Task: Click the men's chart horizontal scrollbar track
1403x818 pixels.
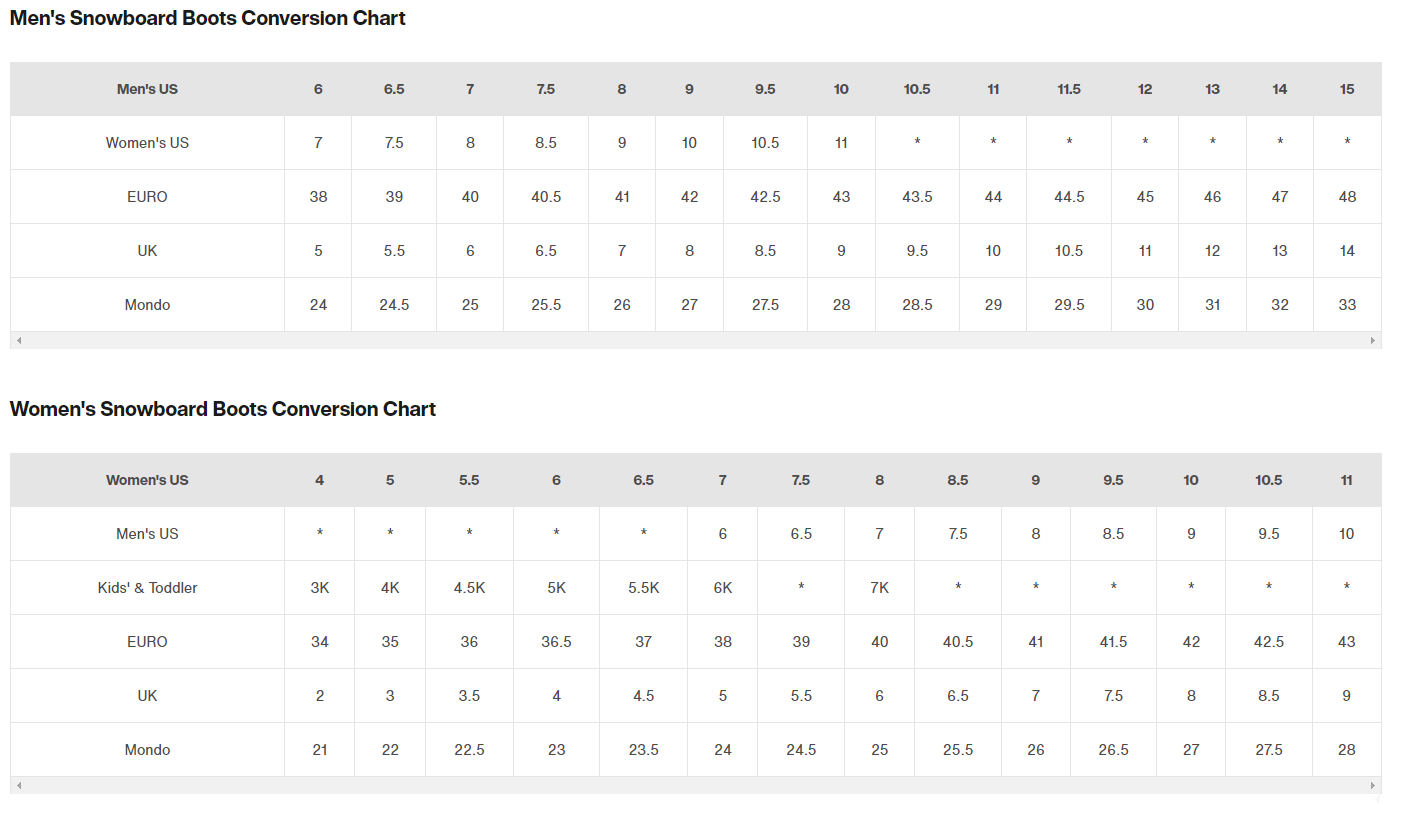Action: [x=695, y=341]
